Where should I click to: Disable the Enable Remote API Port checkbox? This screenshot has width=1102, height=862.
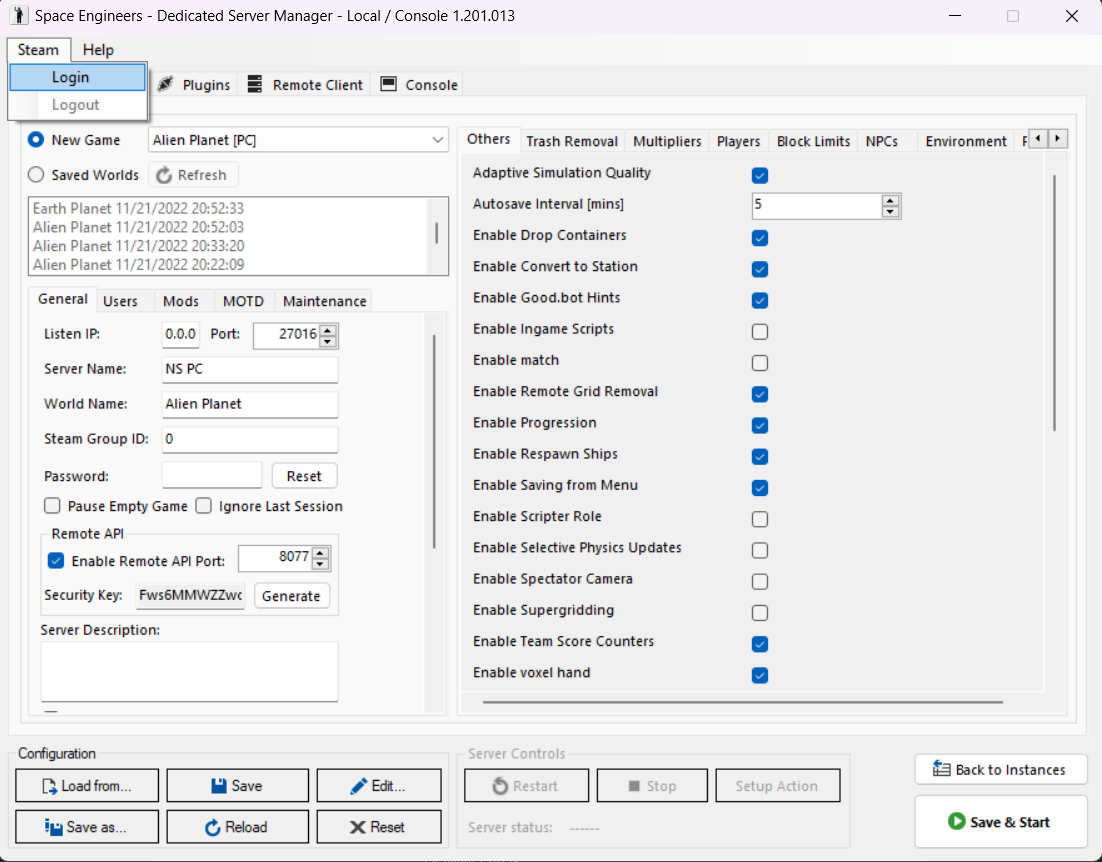[x=56, y=561]
